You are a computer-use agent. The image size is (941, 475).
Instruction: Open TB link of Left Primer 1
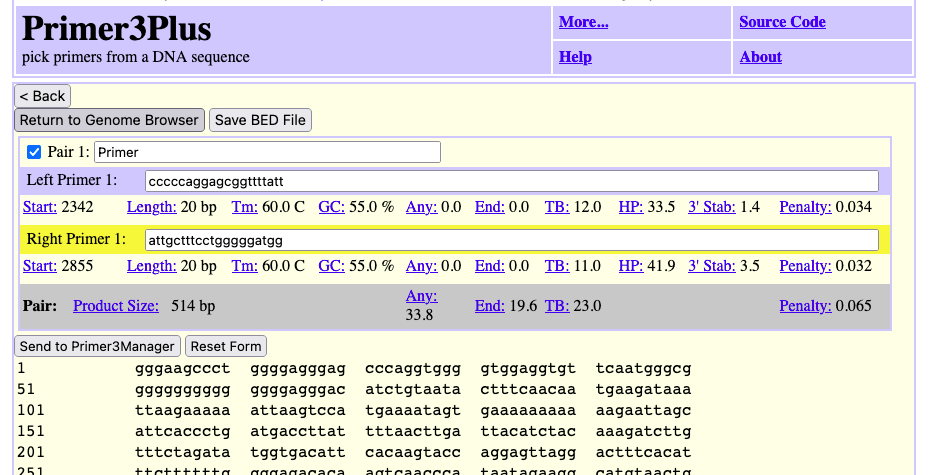pyautogui.click(x=557, y=207)
